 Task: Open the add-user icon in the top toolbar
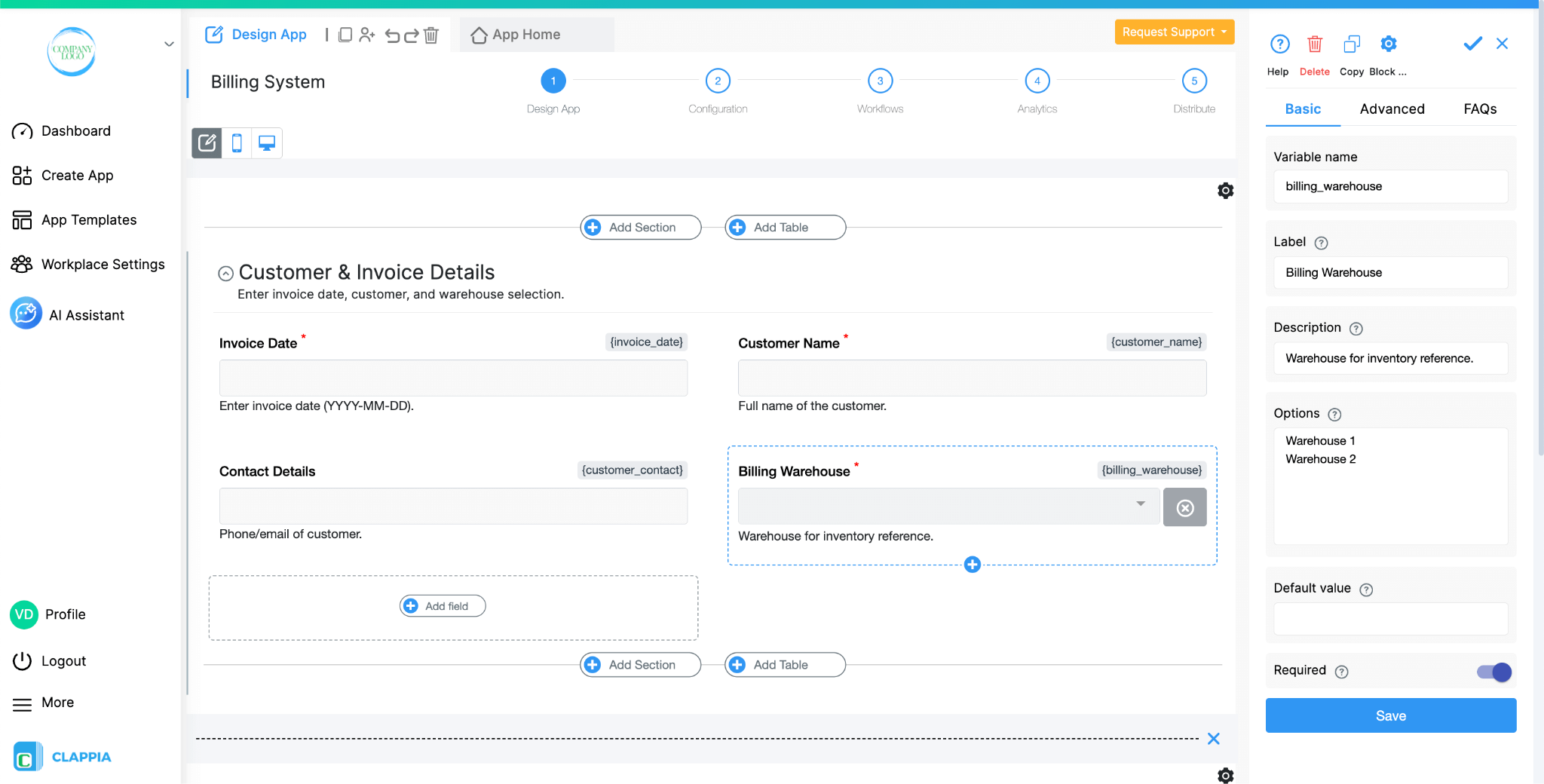pos(367,35)
